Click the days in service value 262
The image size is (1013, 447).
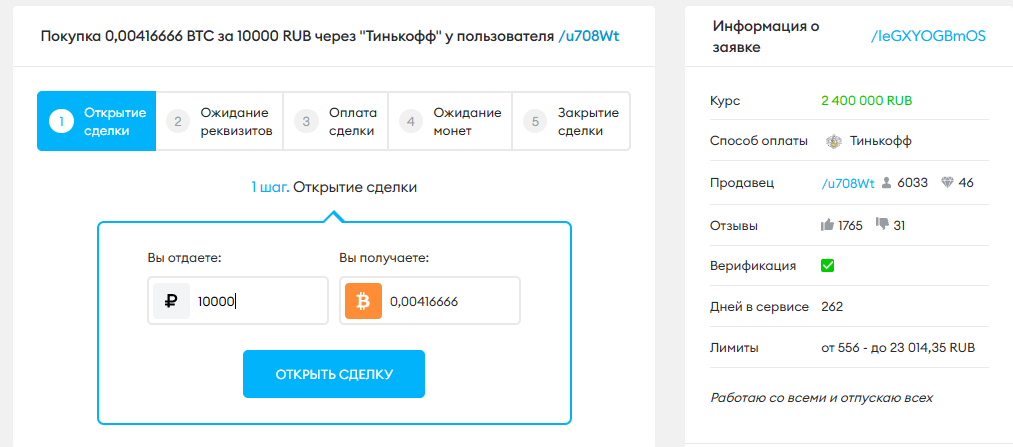(832, 307)
